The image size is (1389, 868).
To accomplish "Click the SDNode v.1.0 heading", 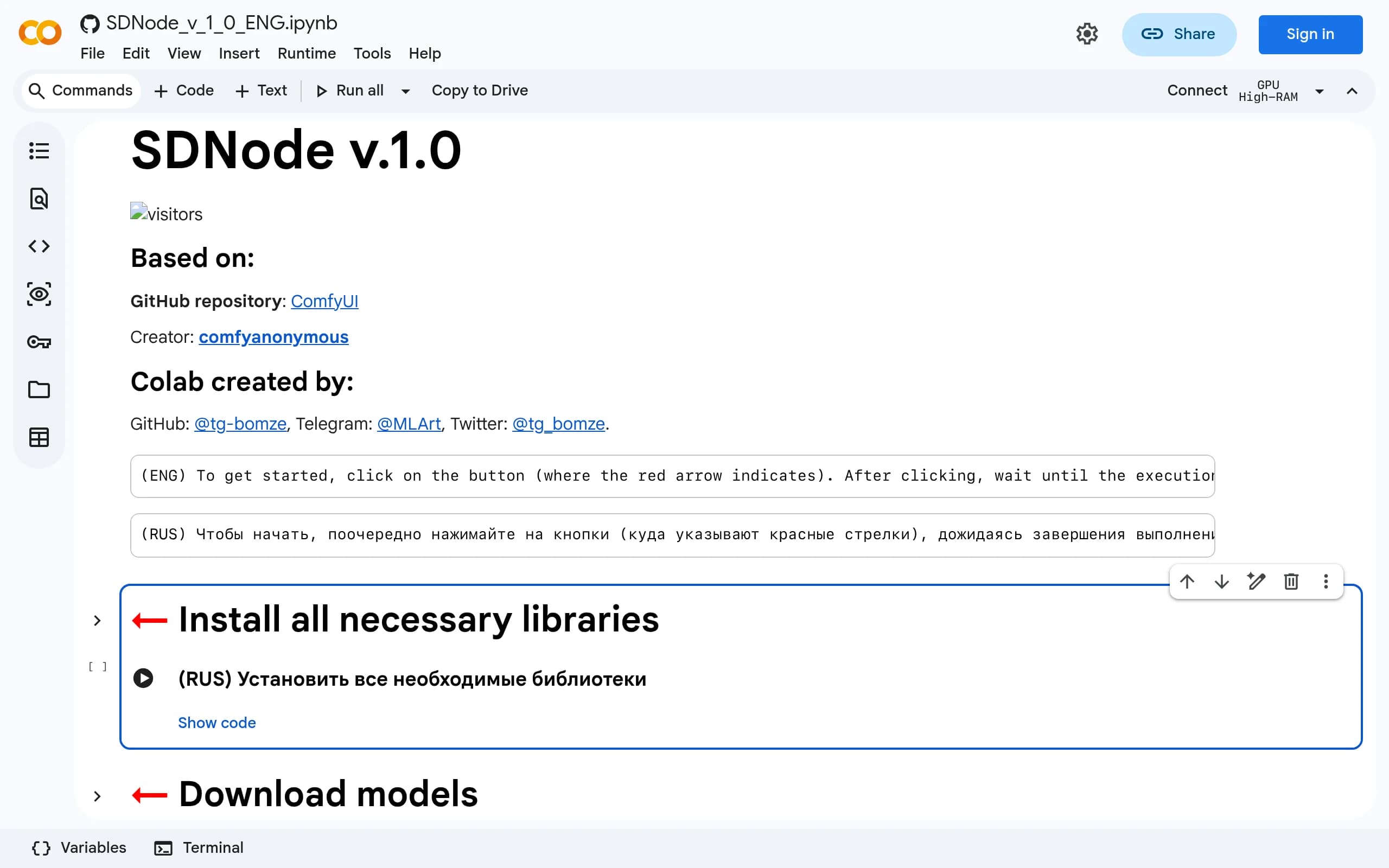I will [x=296, y=150].
